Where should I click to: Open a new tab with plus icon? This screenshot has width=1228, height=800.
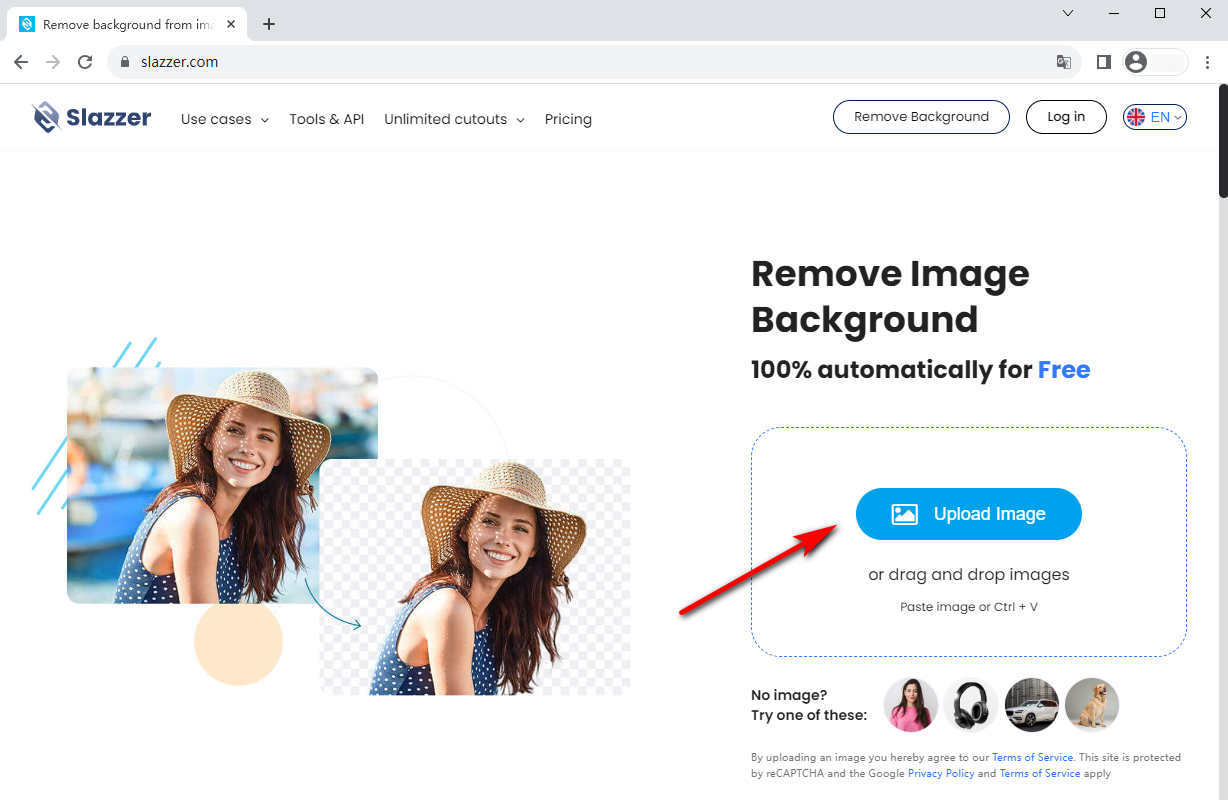click(x=268, y=24)
